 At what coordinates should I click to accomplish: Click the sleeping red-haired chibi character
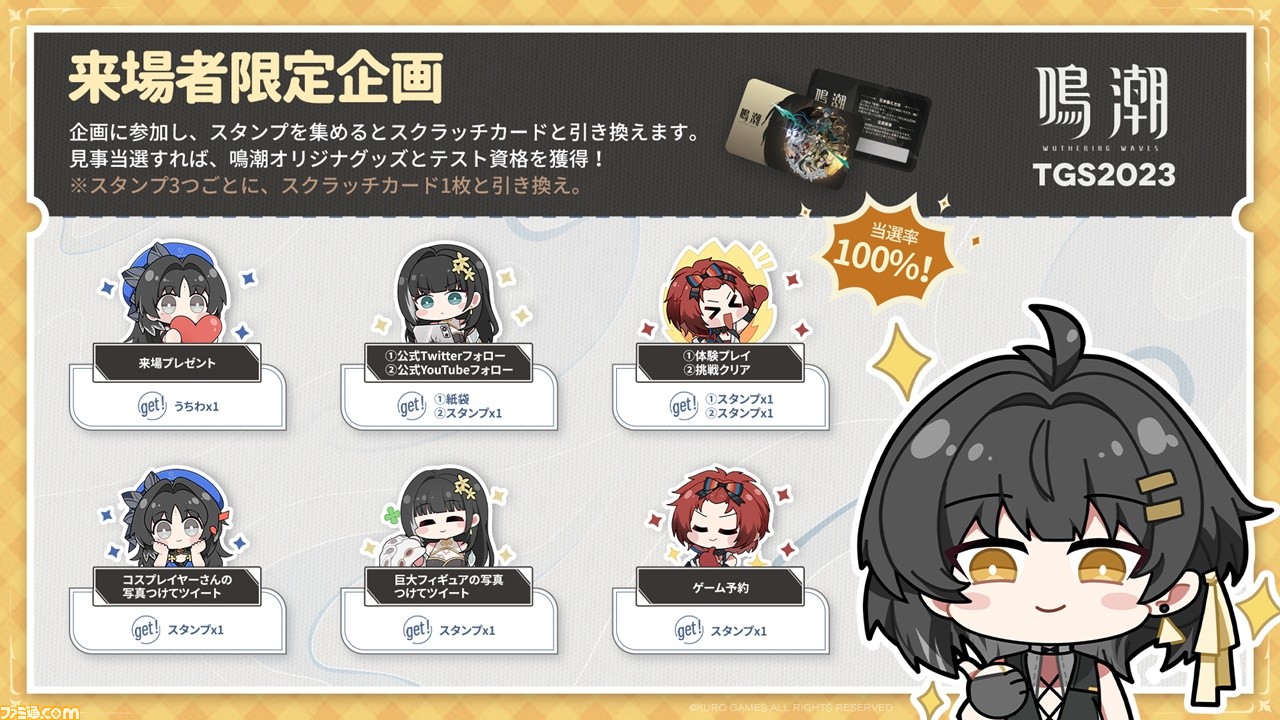(717, 517)
